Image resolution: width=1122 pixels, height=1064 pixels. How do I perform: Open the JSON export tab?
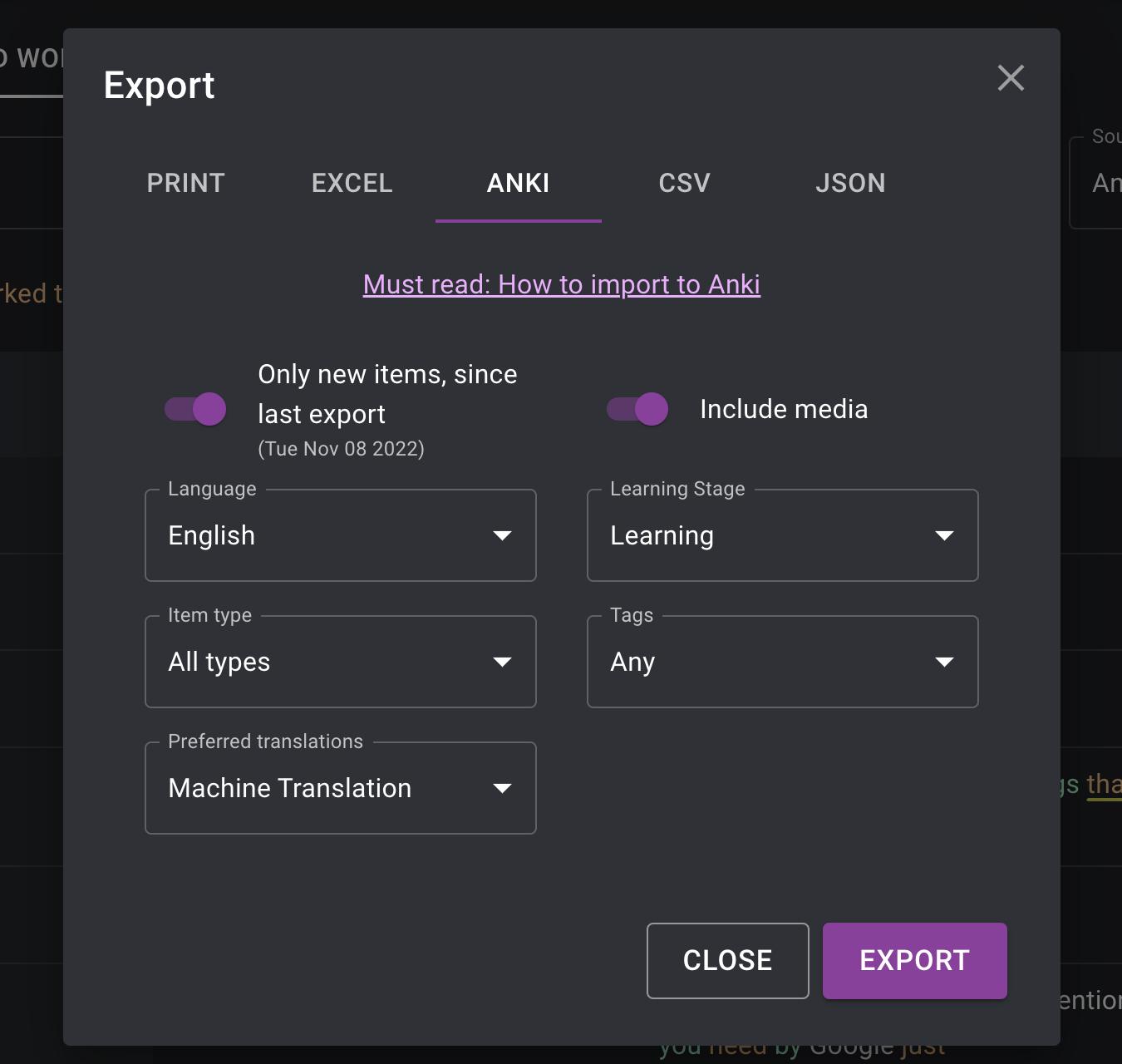tap(850, 183)
